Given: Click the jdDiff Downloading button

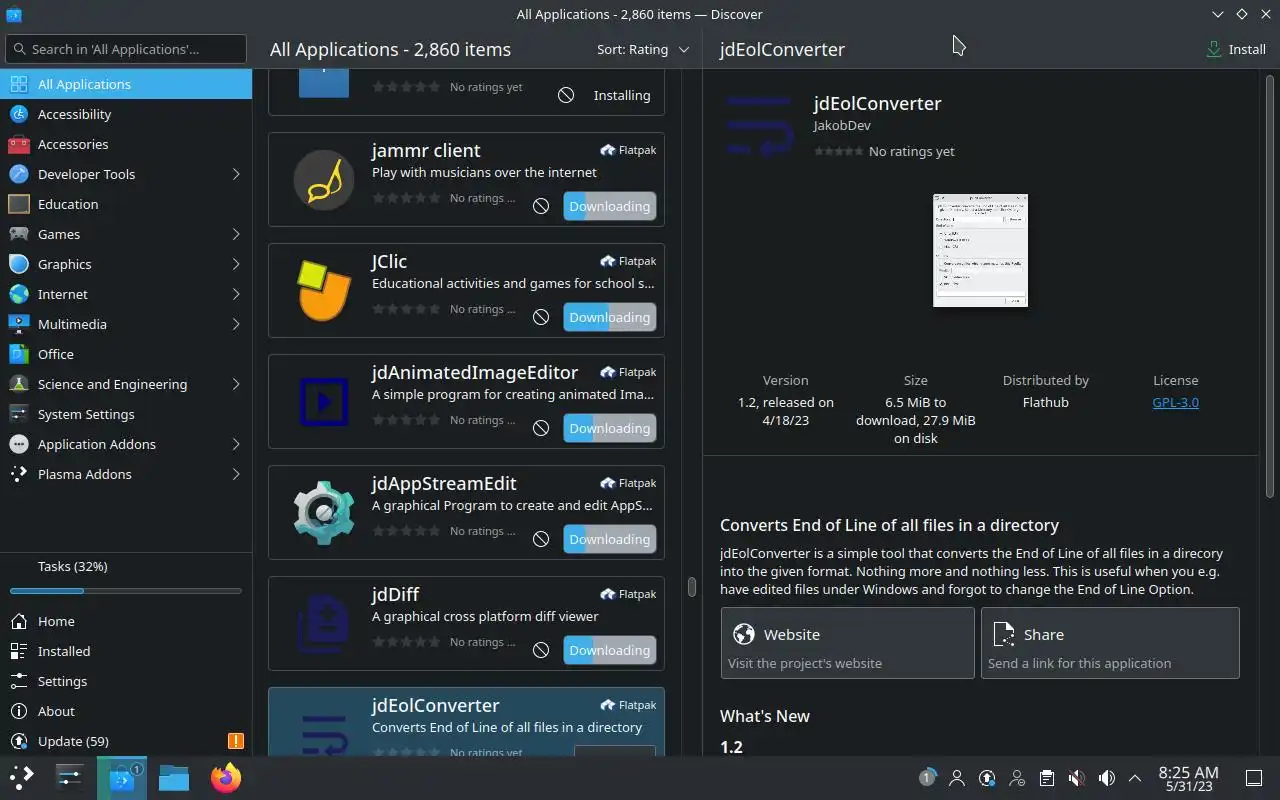Looking at the screenshot, I should pyautogui.click(x=610, y=650).
